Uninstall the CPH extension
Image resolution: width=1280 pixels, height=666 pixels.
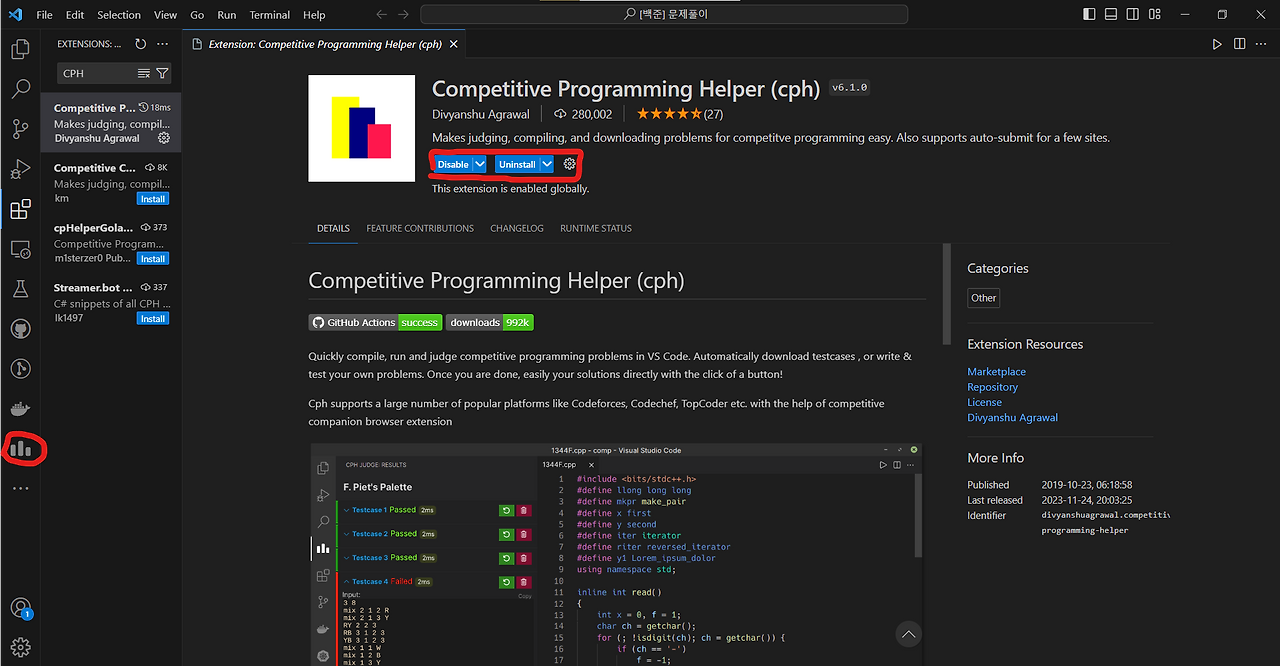click(x=517, y=164)
